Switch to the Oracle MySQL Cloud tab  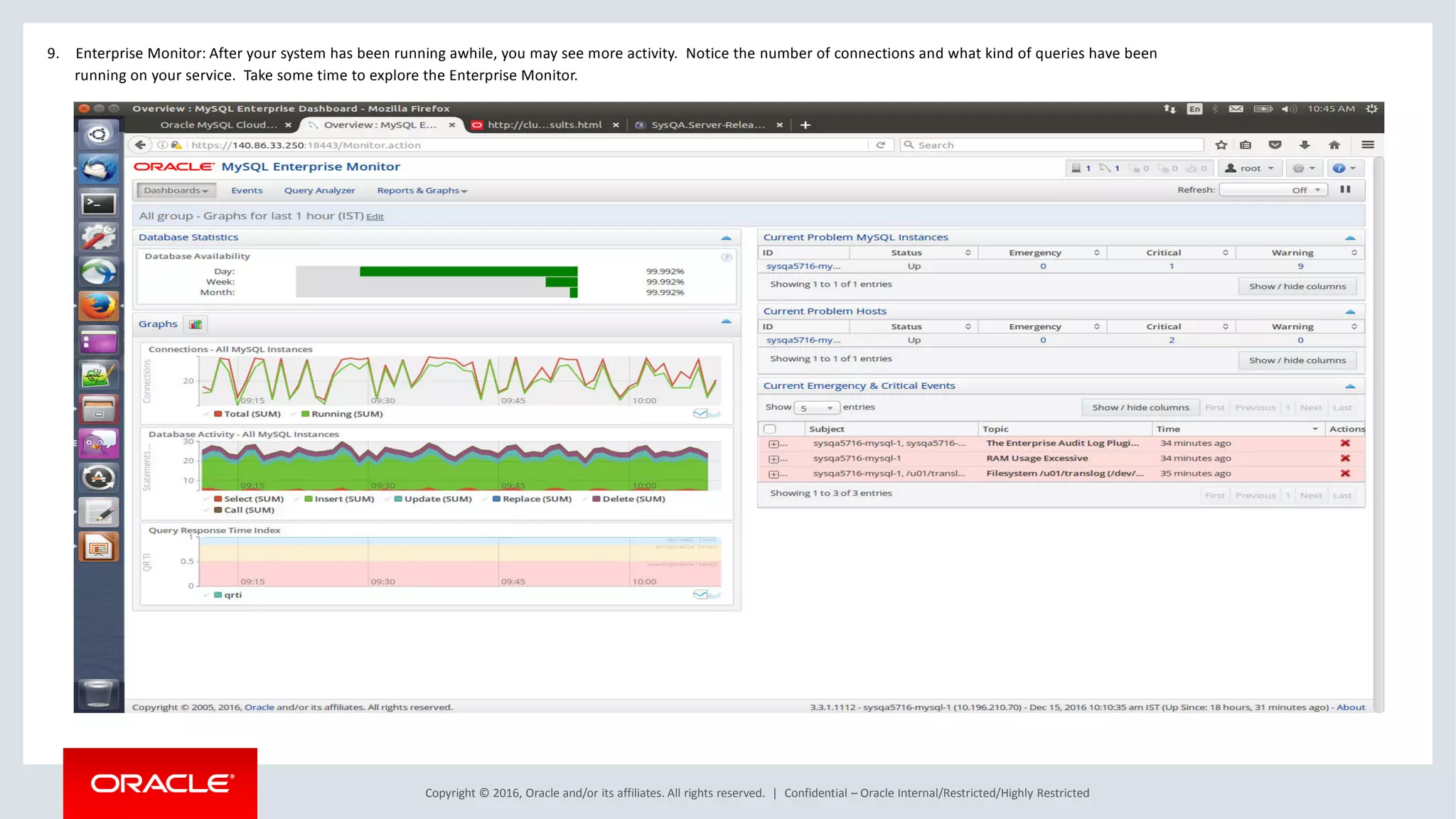[219, 125]
